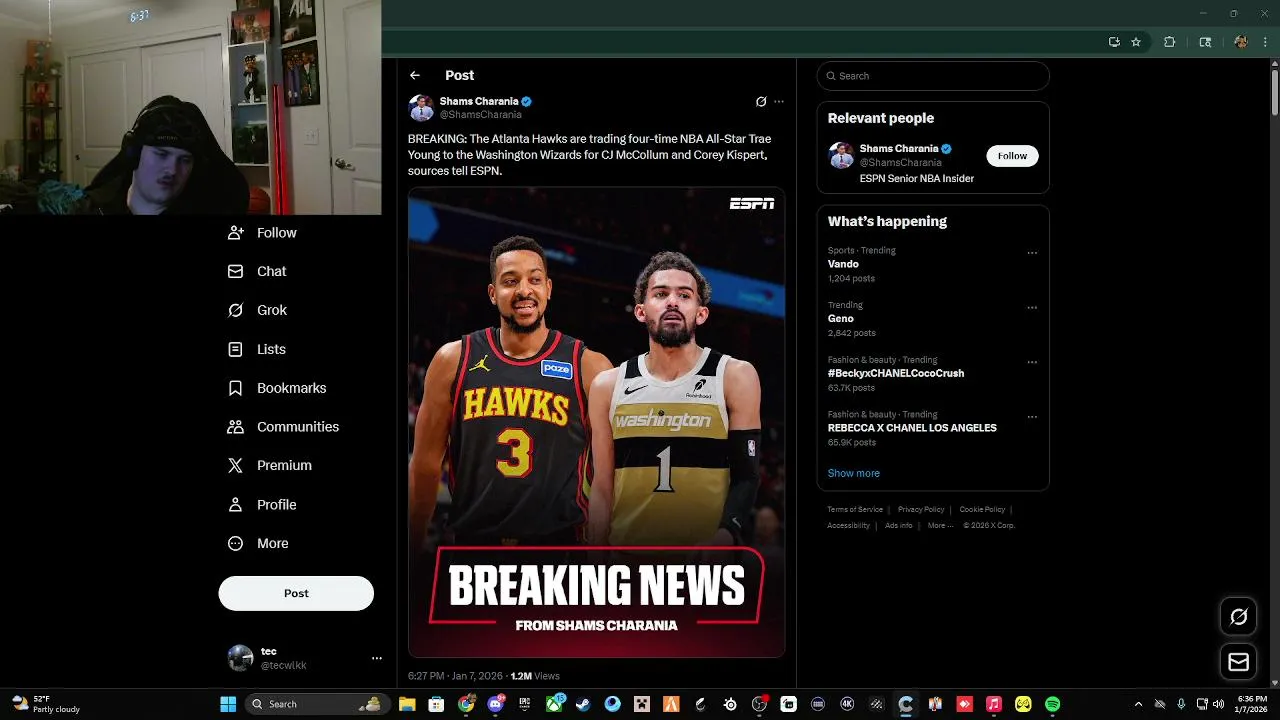Image resolution: width=1280 pixels, height=720 pixels.
Task: Click the install app icon in address bar
Action: point(1114,42)
